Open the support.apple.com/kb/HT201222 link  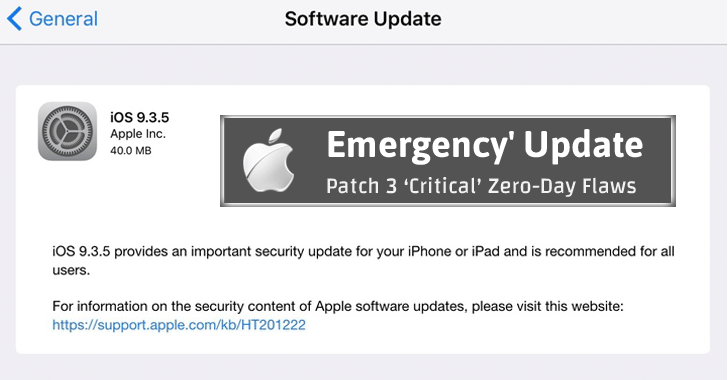179,325
